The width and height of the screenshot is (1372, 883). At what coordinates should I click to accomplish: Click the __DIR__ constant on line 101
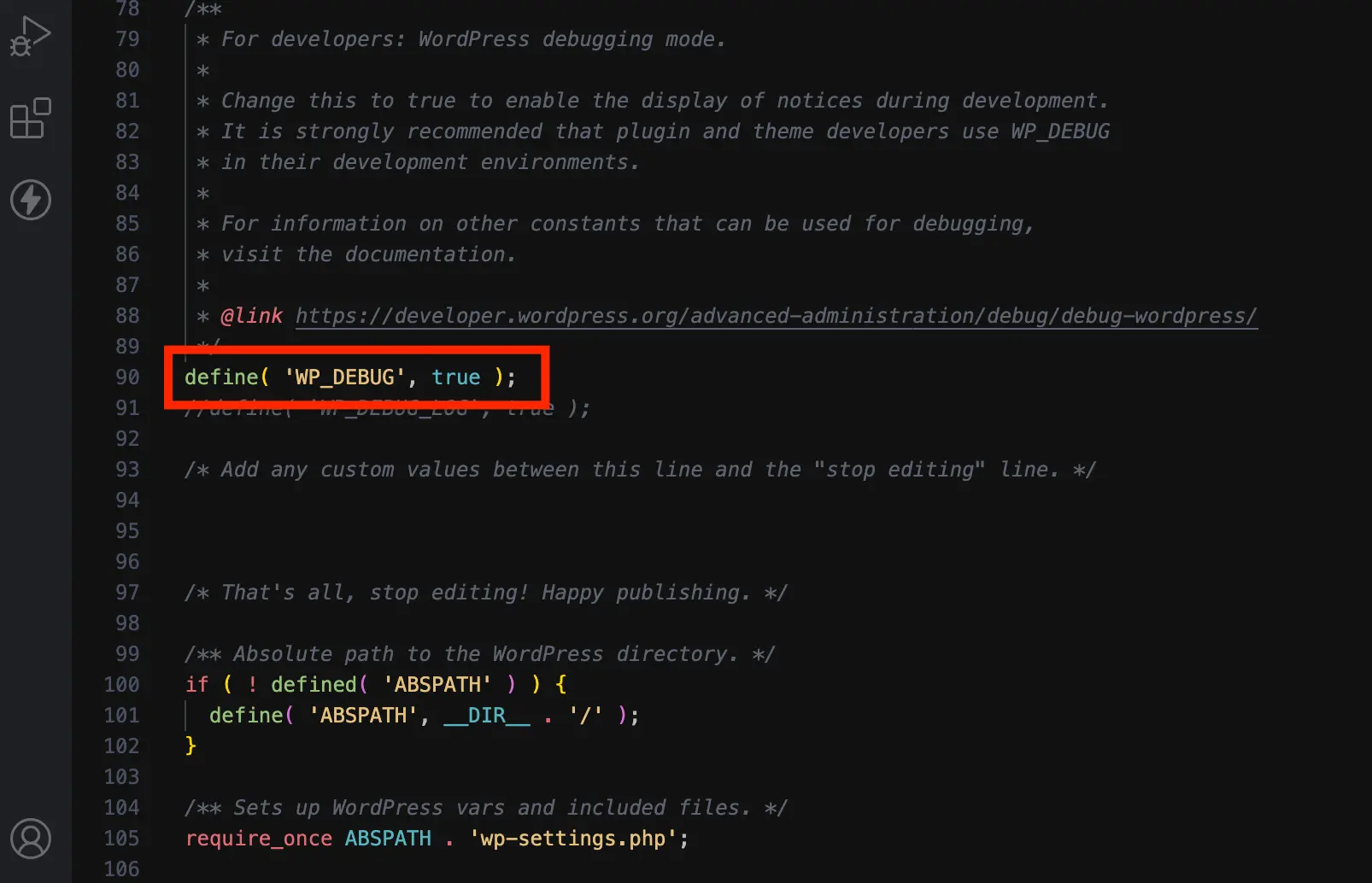[486, 716]
